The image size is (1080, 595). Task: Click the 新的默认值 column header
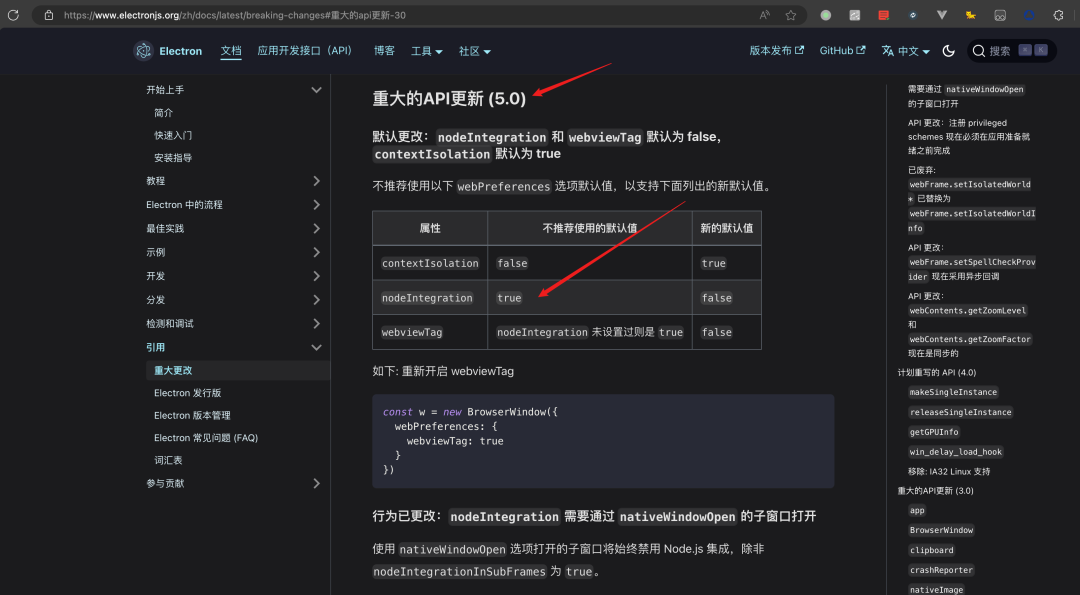click(x=727, y=228)
